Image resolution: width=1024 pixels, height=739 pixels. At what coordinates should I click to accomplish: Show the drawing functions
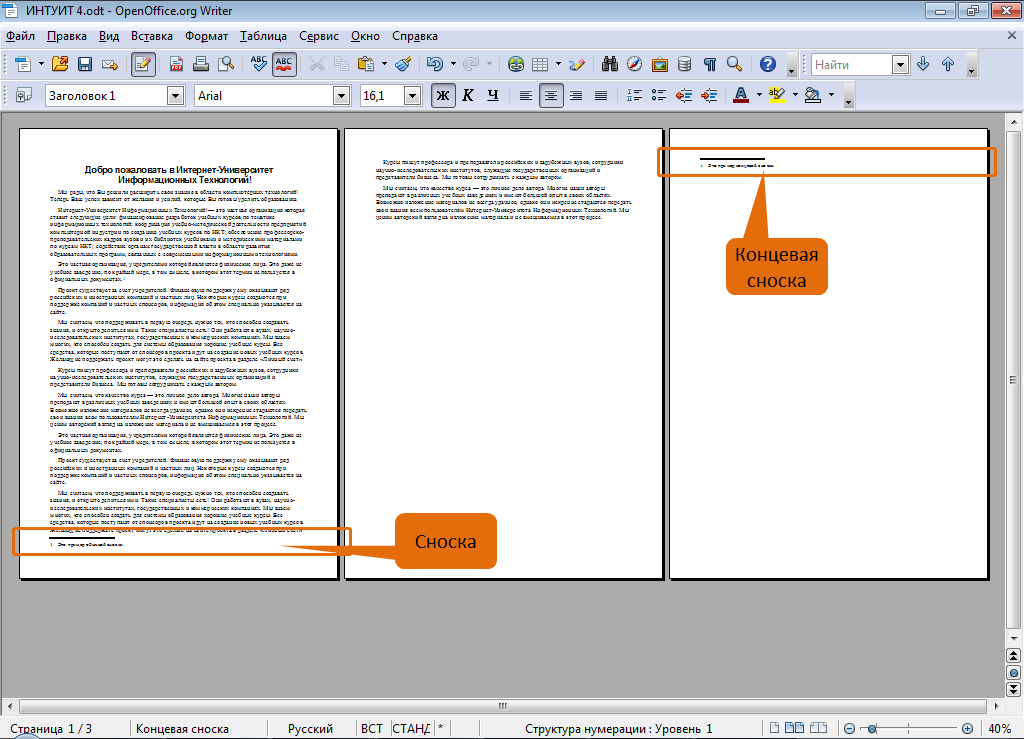click(x=577, y=64)
